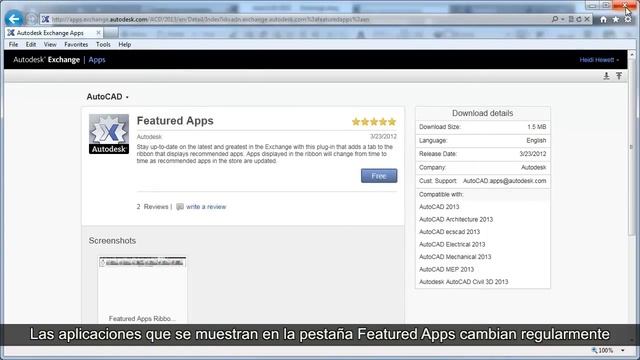The image size is (640, 360).
Task: Click the Apps link in header
Action: [97, 60]
